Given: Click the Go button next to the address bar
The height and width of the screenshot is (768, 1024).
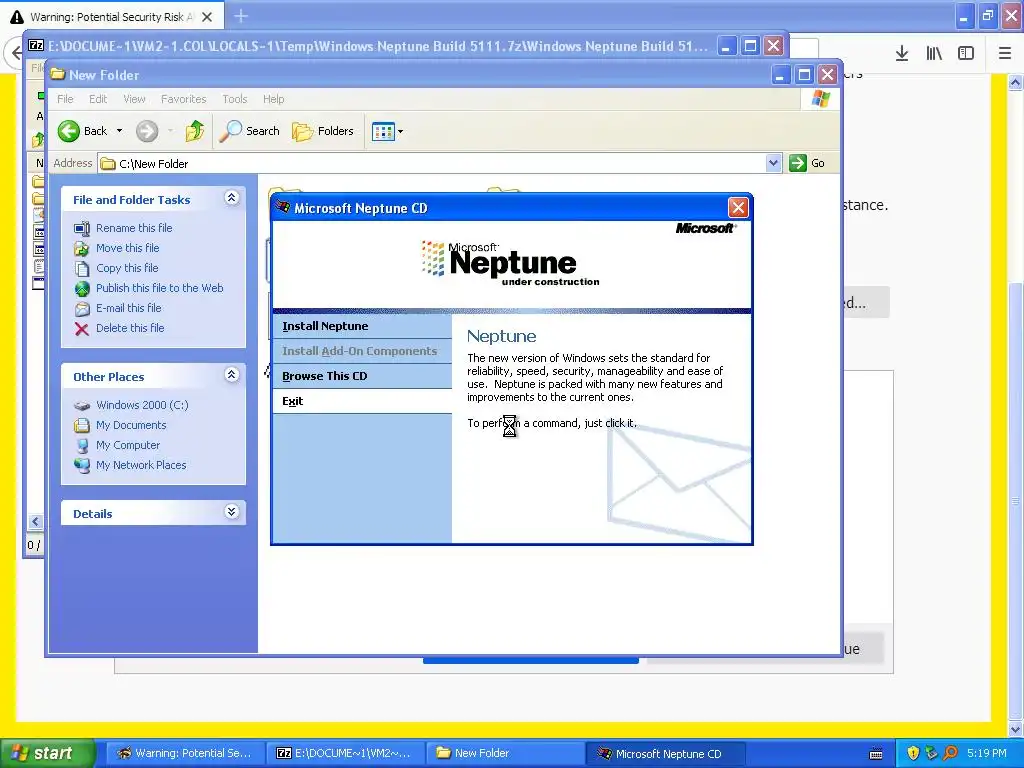Looking at the screenshot, I should [x=807, y=163].
